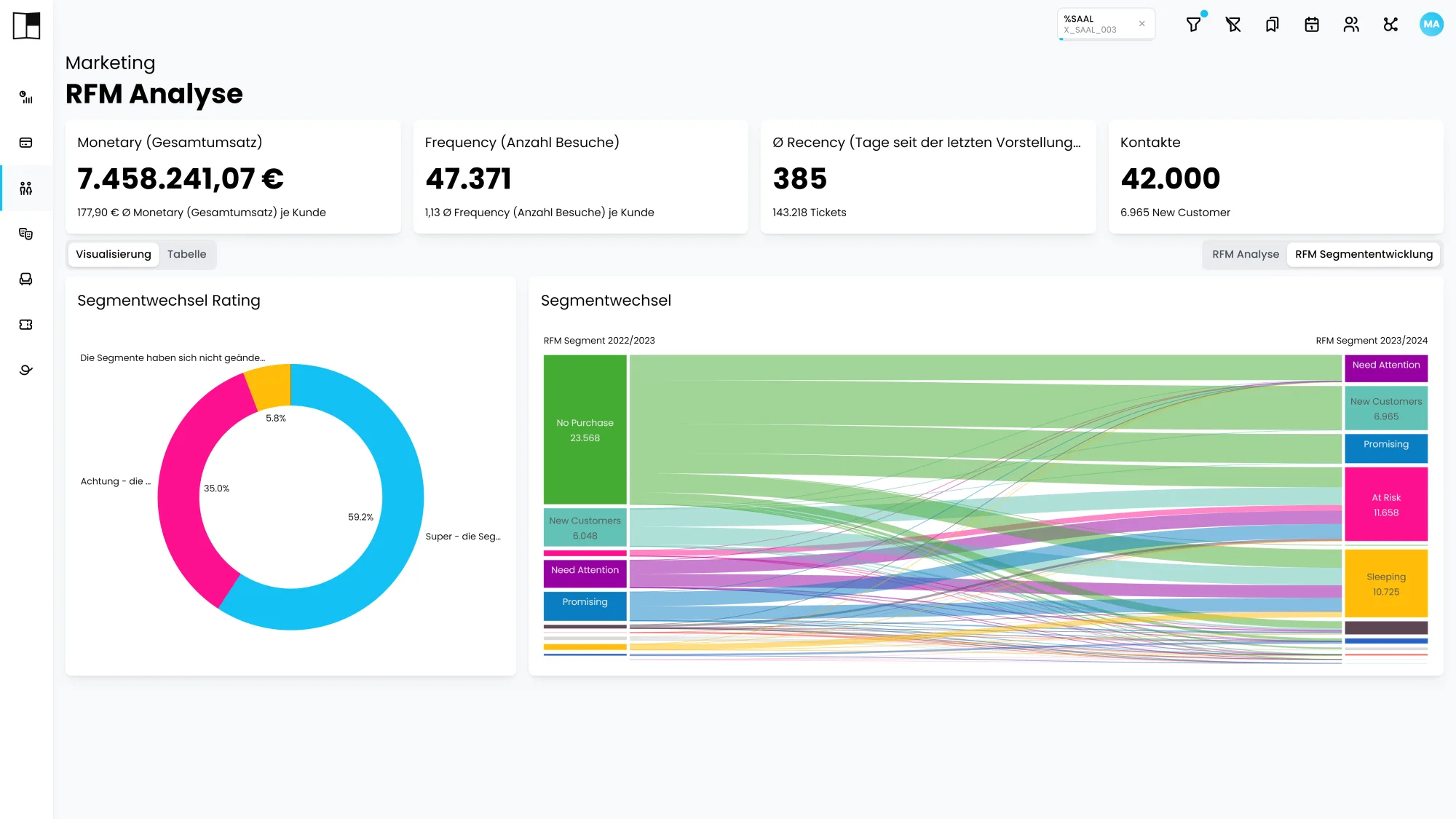Click the Frequency Anzahl Besuche KPI value
The image size is (1456, 819).
(469, 178)
